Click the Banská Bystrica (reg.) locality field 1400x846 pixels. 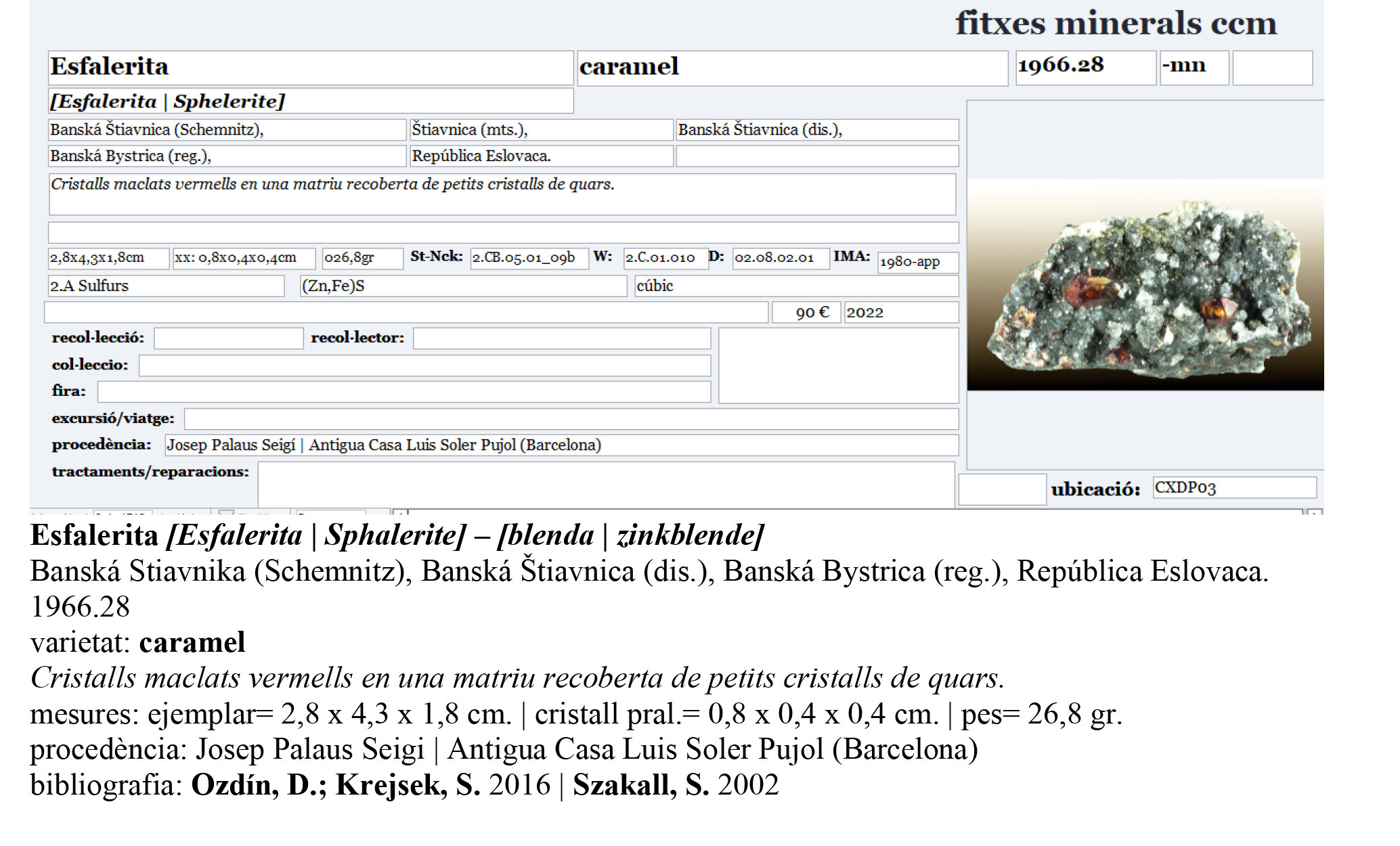[227, 156]
